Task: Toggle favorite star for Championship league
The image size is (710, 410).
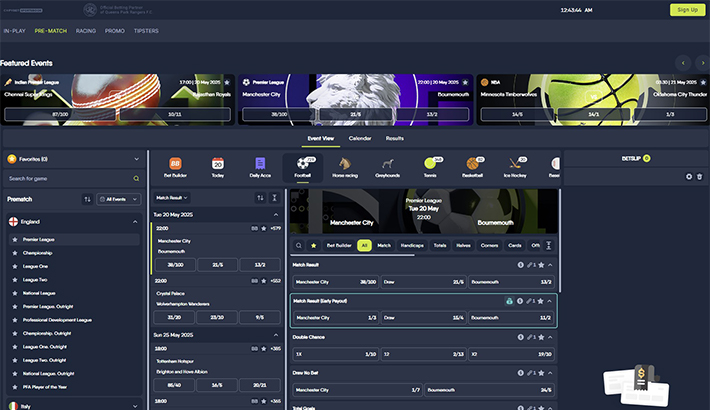Action: [x=15, y=253]
